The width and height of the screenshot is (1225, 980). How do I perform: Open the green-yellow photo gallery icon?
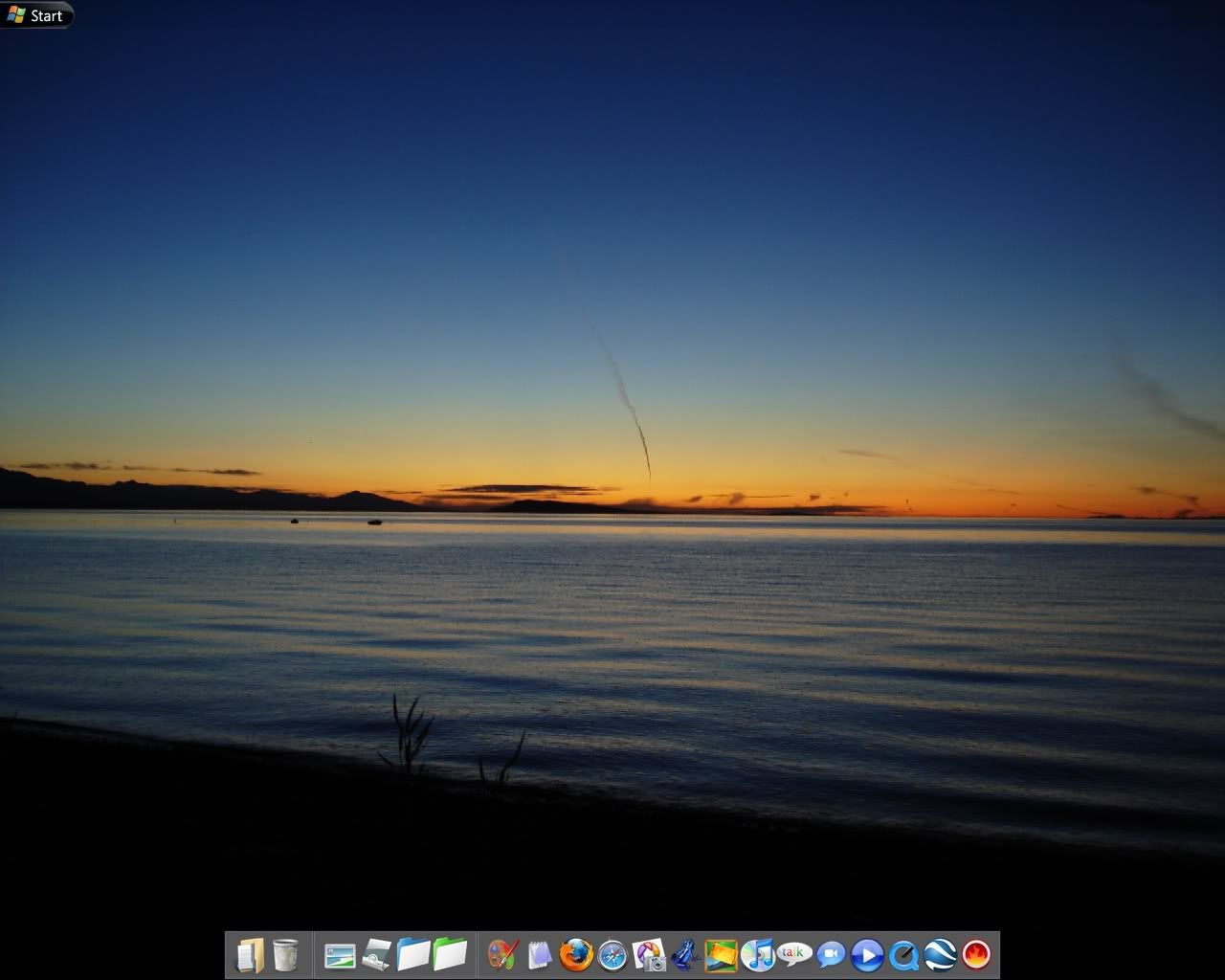721,955
